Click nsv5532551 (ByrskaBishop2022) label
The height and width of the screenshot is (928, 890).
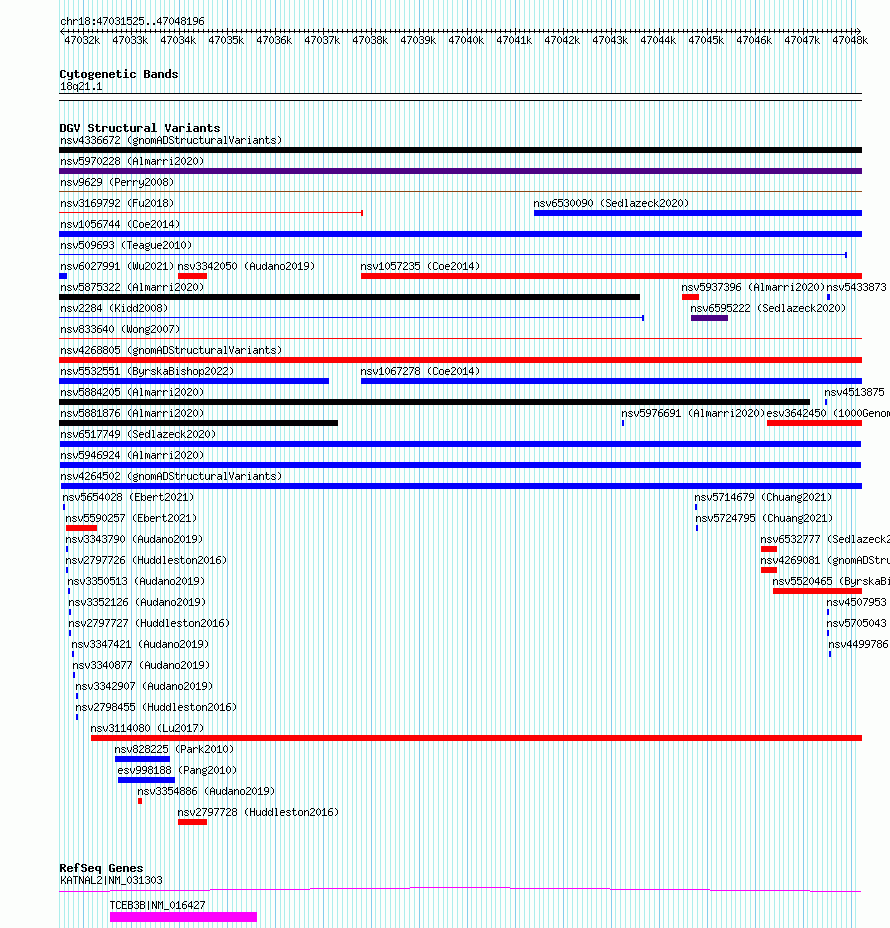pos(147,371)
